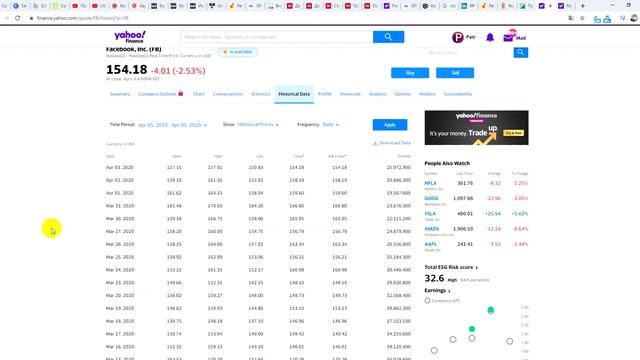Viewport: 640px width, 360px height.
Task: Click the blue magnifier search button
Action: click(388, 37)
